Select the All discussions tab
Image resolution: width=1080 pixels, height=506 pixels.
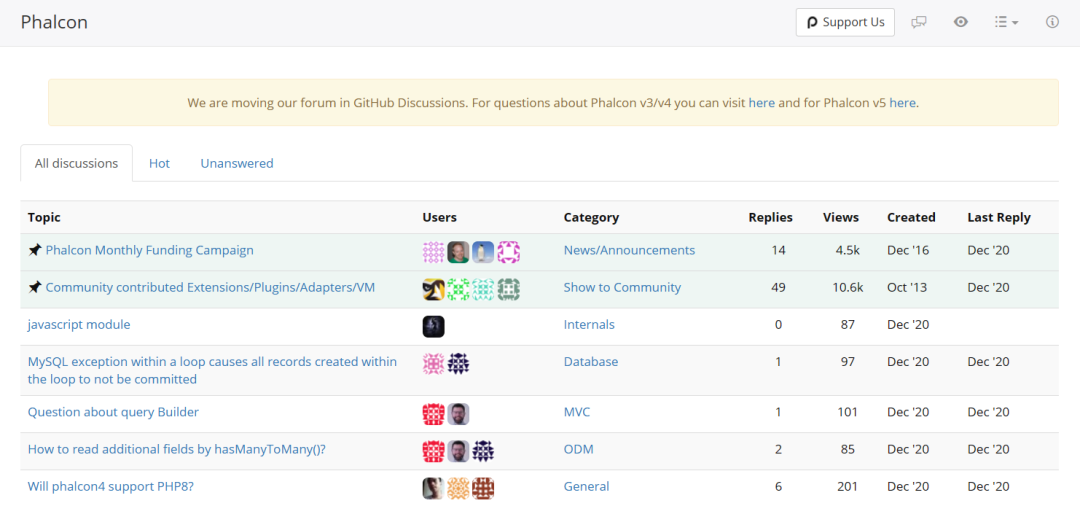76,163
